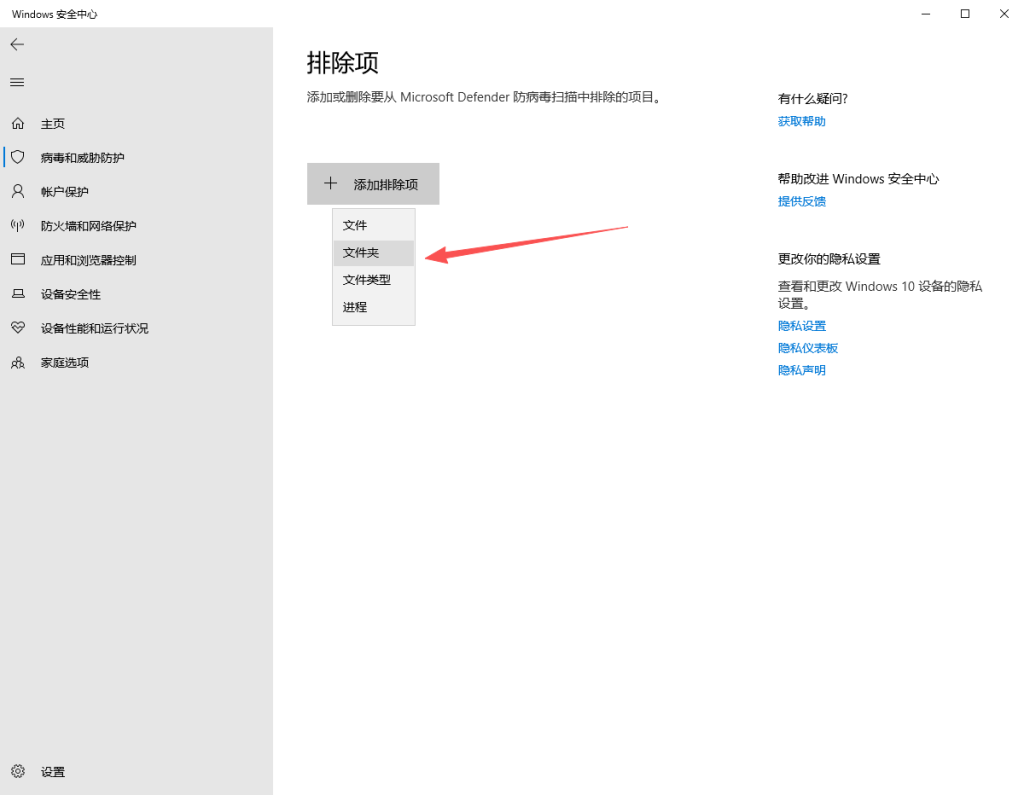The height and width of the screenshot is (795, 1024).
Task: Open the 获取帮助 link
Action: tap(802, 121)
